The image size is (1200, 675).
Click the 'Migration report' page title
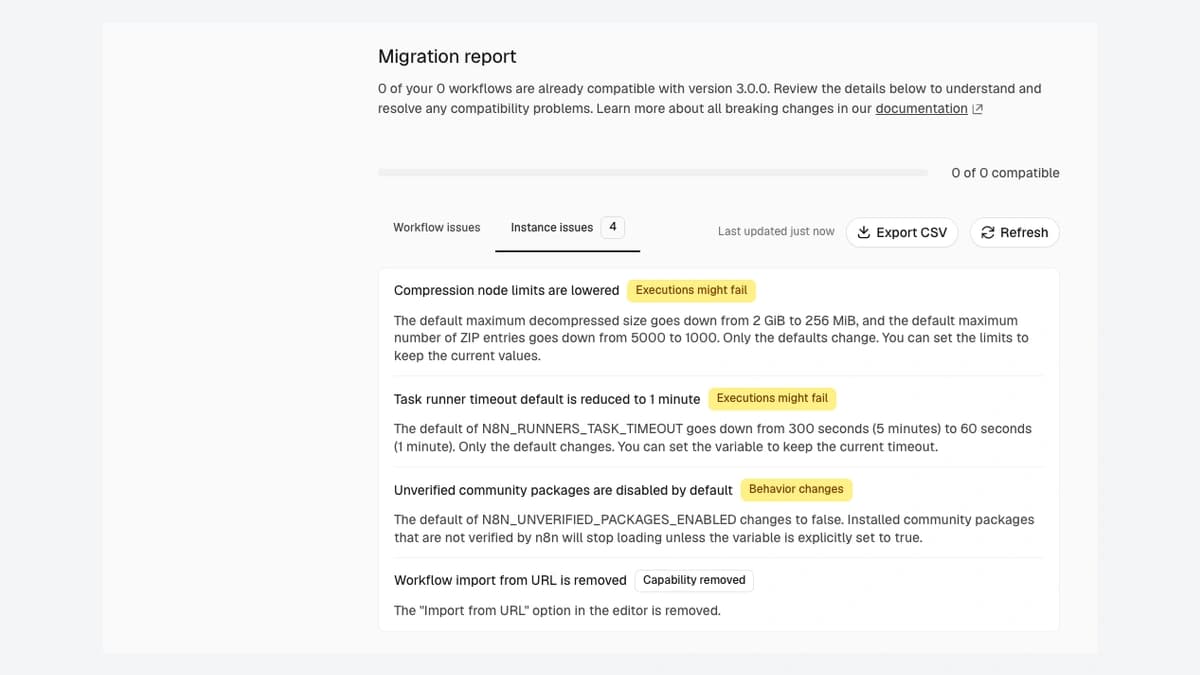pos(447,56)
